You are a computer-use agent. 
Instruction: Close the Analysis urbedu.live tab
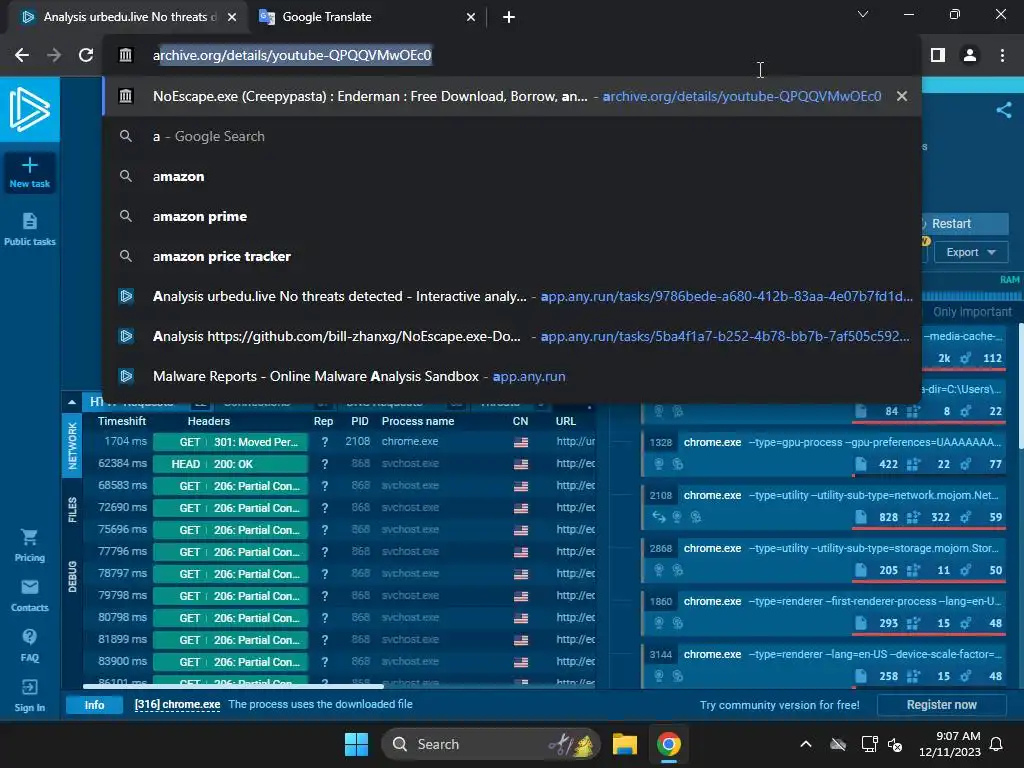(x=232, y=17)
